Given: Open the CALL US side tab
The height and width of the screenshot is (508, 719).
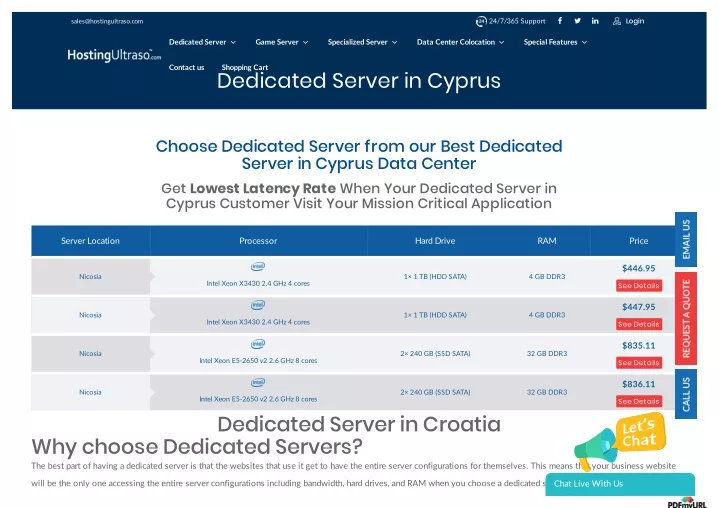Looking at the screenshot, I should [x=686, y=394].
